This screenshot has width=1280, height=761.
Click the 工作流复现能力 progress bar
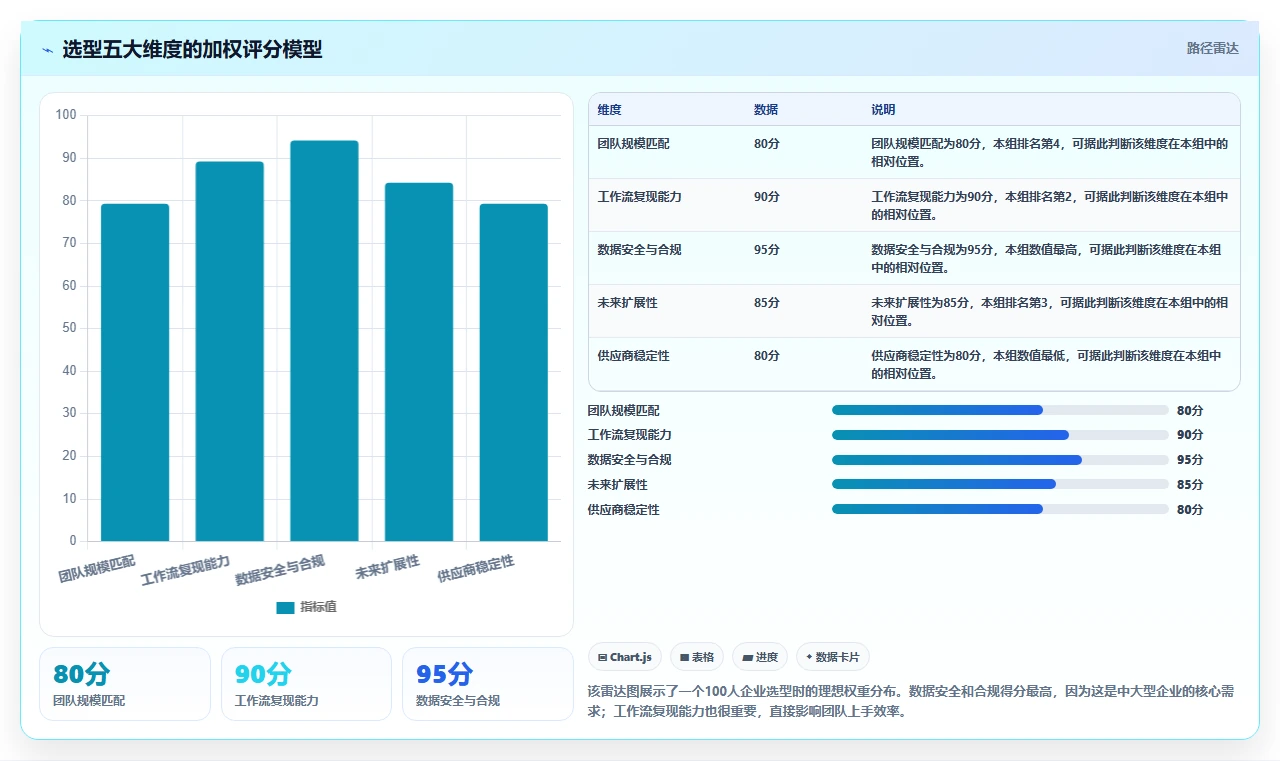[x=1000, y=435]
